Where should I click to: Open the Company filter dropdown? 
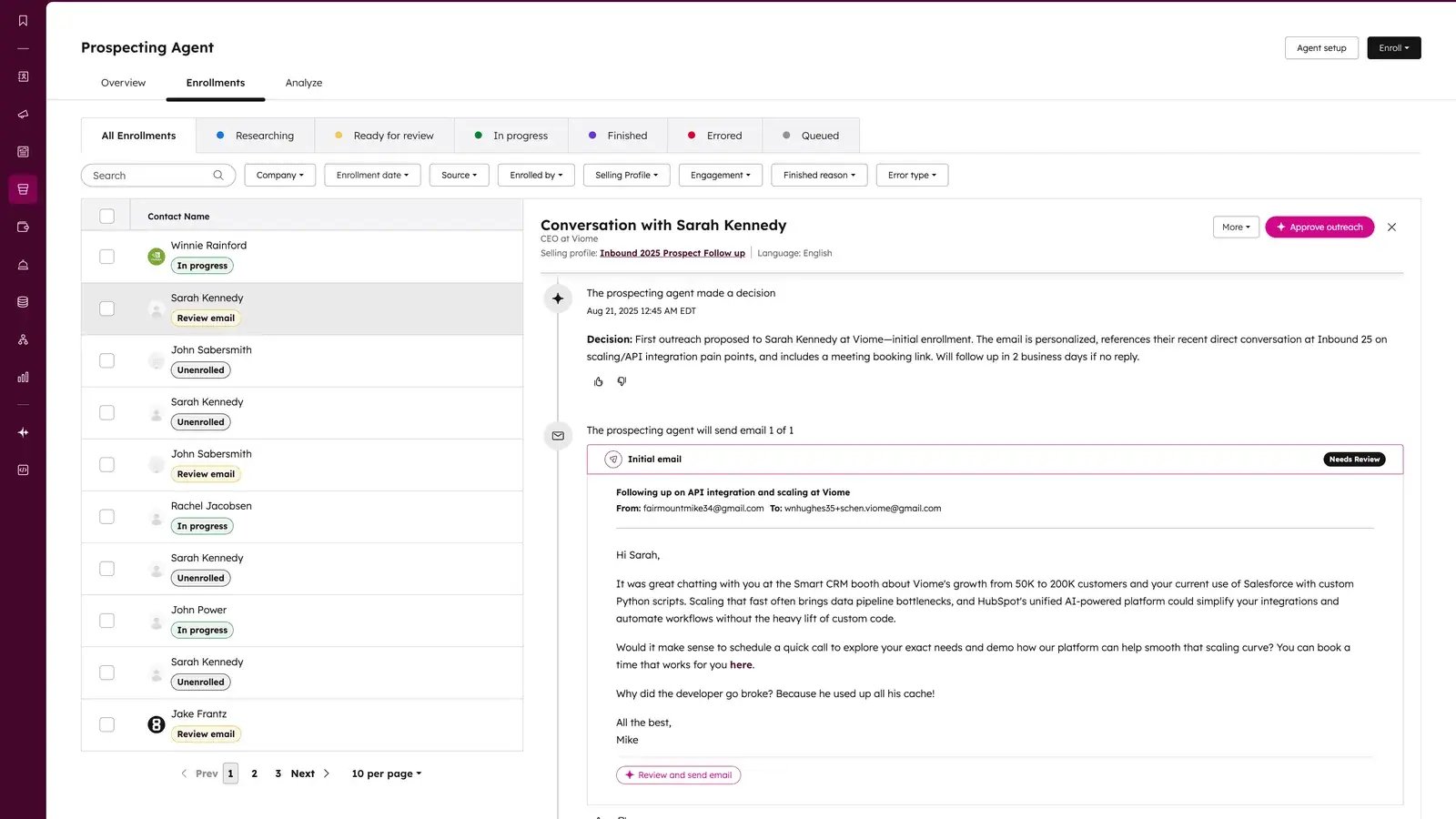click(x=280, y=176)
